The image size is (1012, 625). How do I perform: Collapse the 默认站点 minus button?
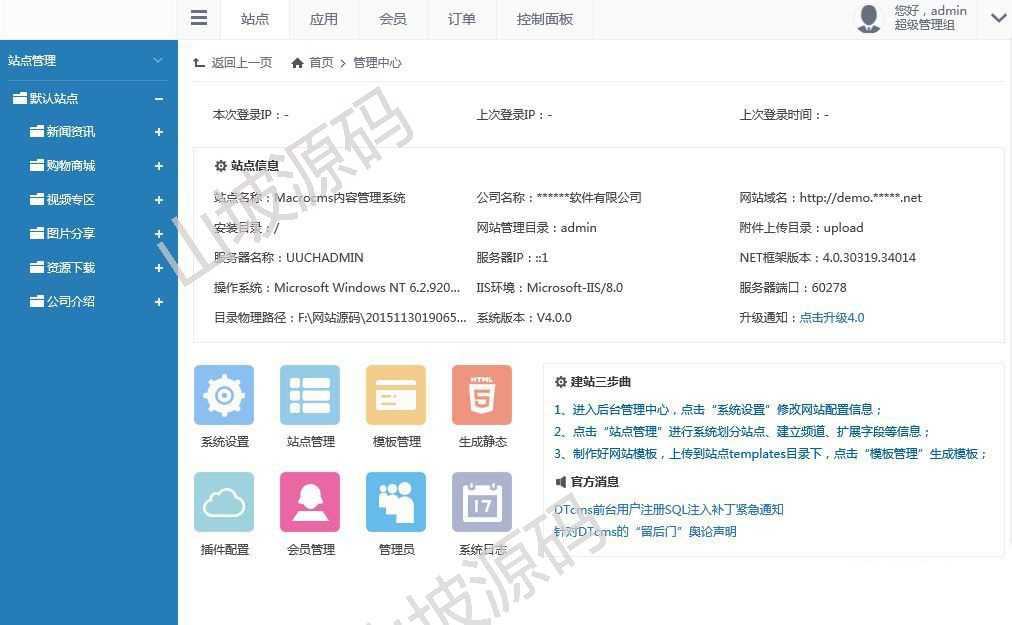click(159, 99)
